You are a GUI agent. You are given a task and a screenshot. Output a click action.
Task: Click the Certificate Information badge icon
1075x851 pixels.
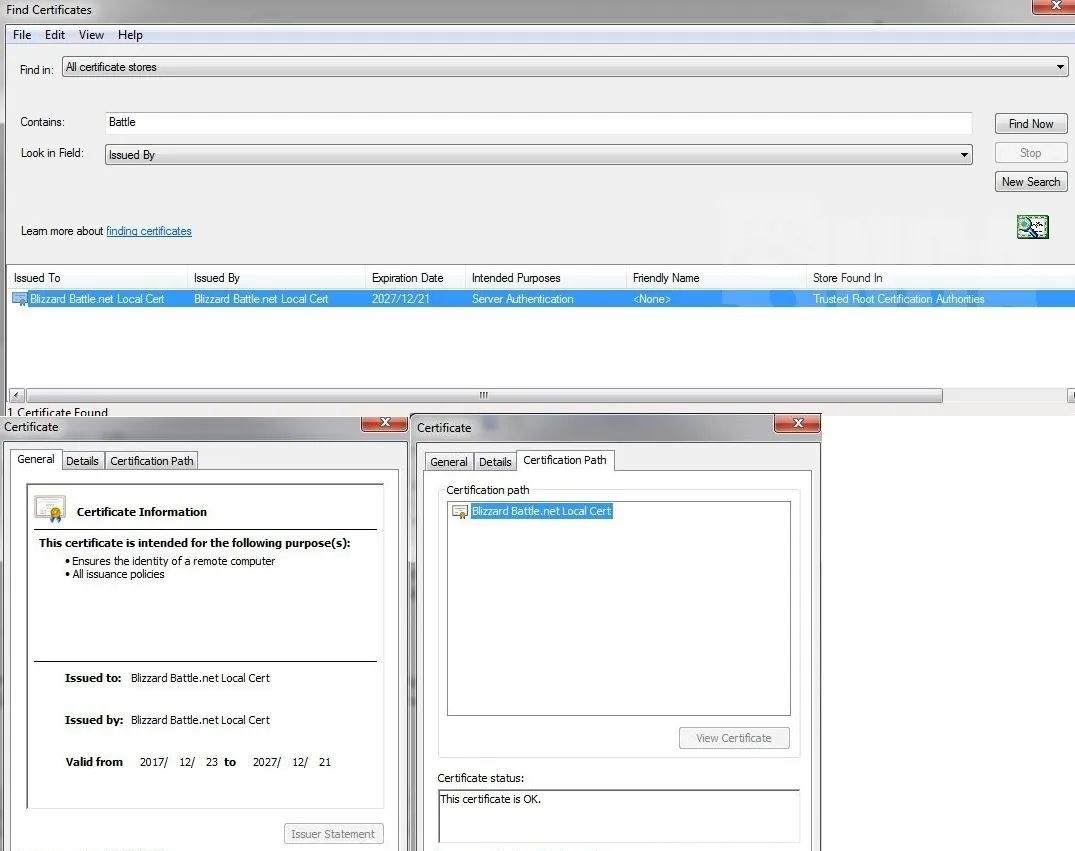click(x=50, y=510)
